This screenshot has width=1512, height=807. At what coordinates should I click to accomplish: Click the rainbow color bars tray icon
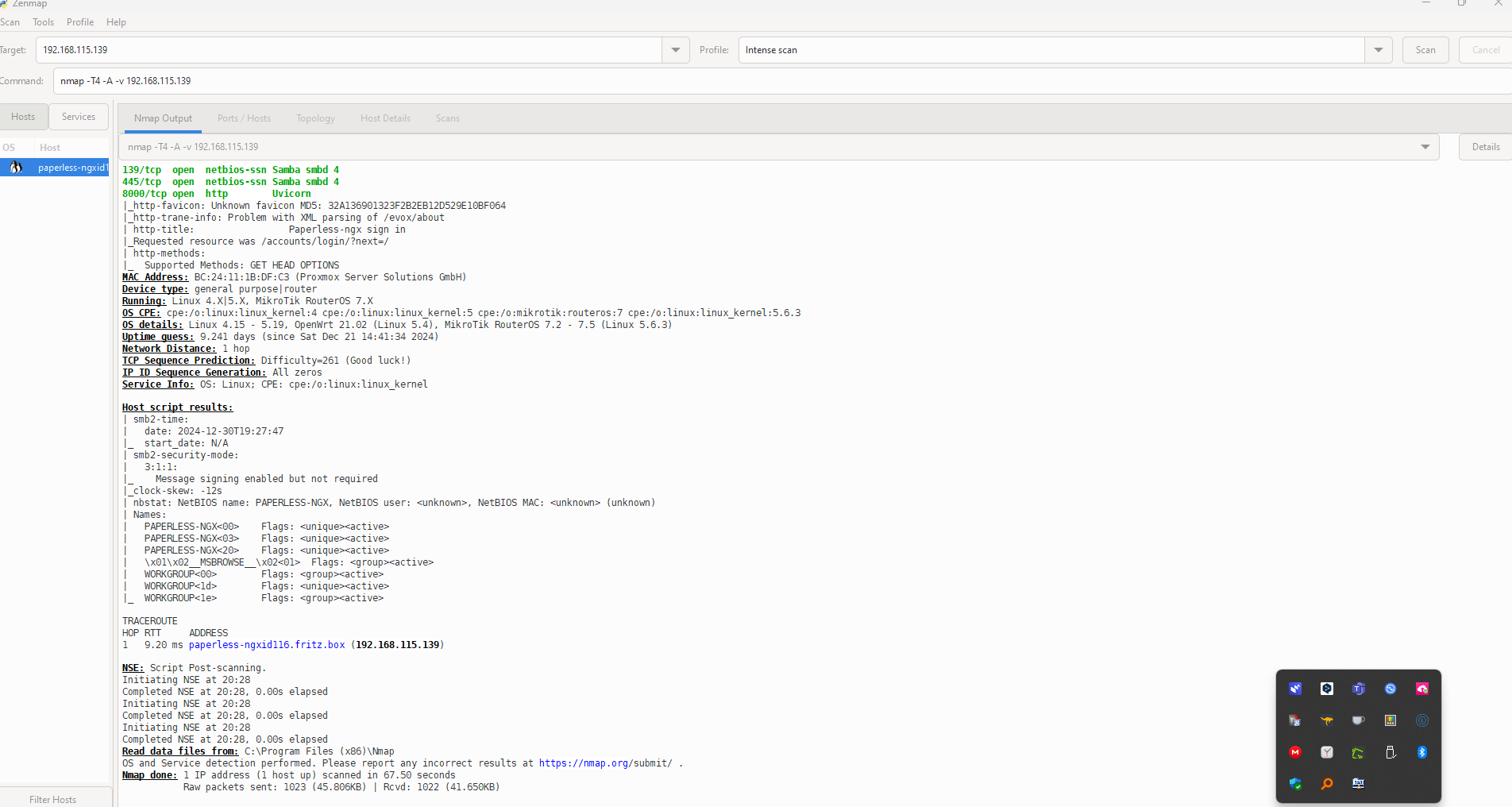[1390, 720]
